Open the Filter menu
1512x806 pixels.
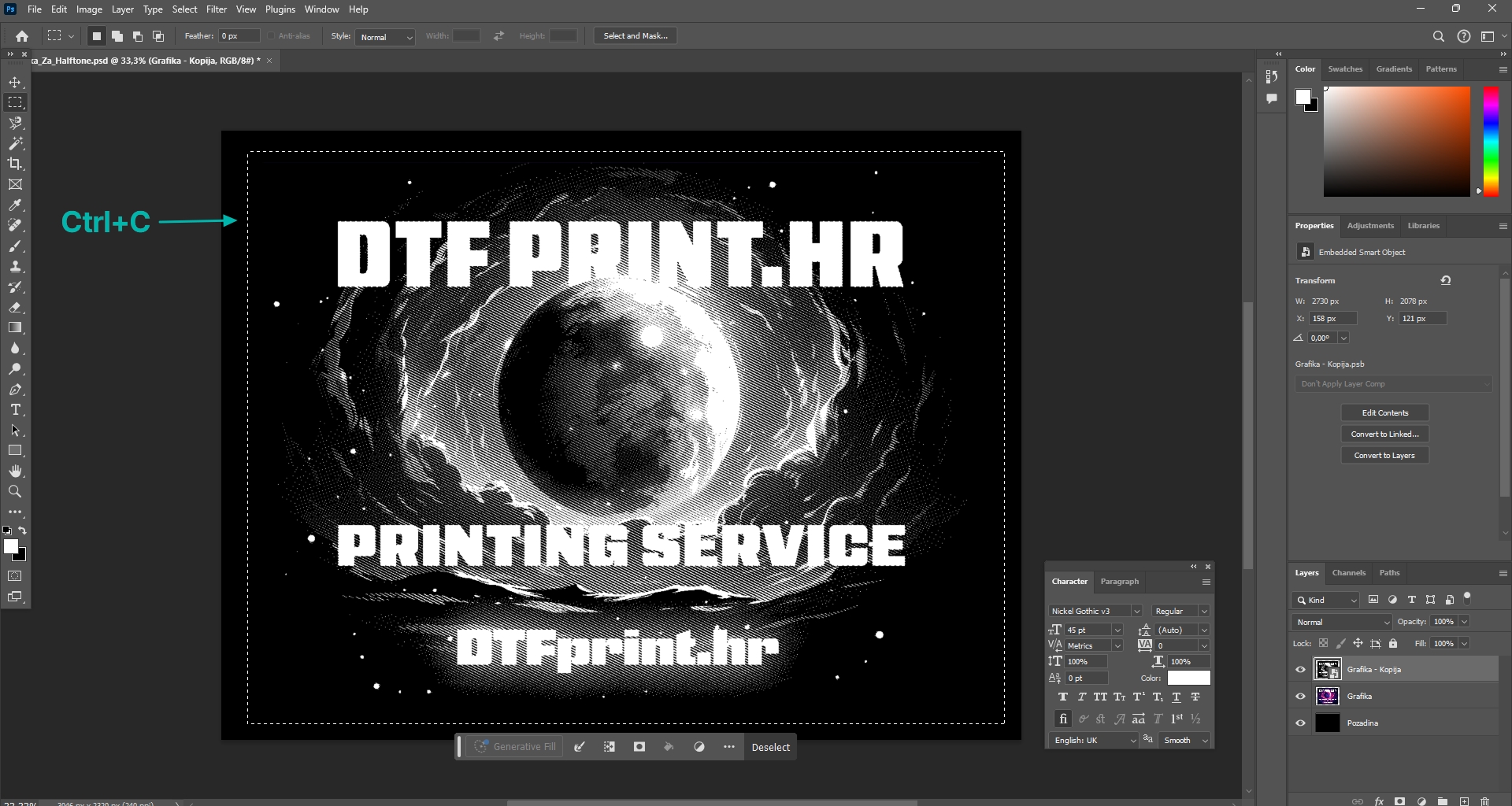tap(217, 9)
